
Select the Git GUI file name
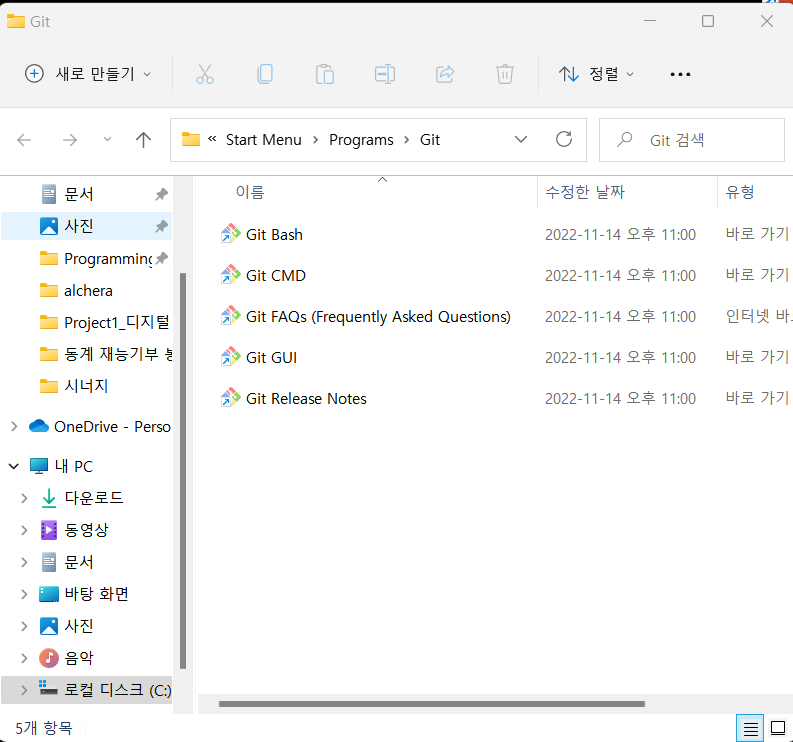[271, 358]
